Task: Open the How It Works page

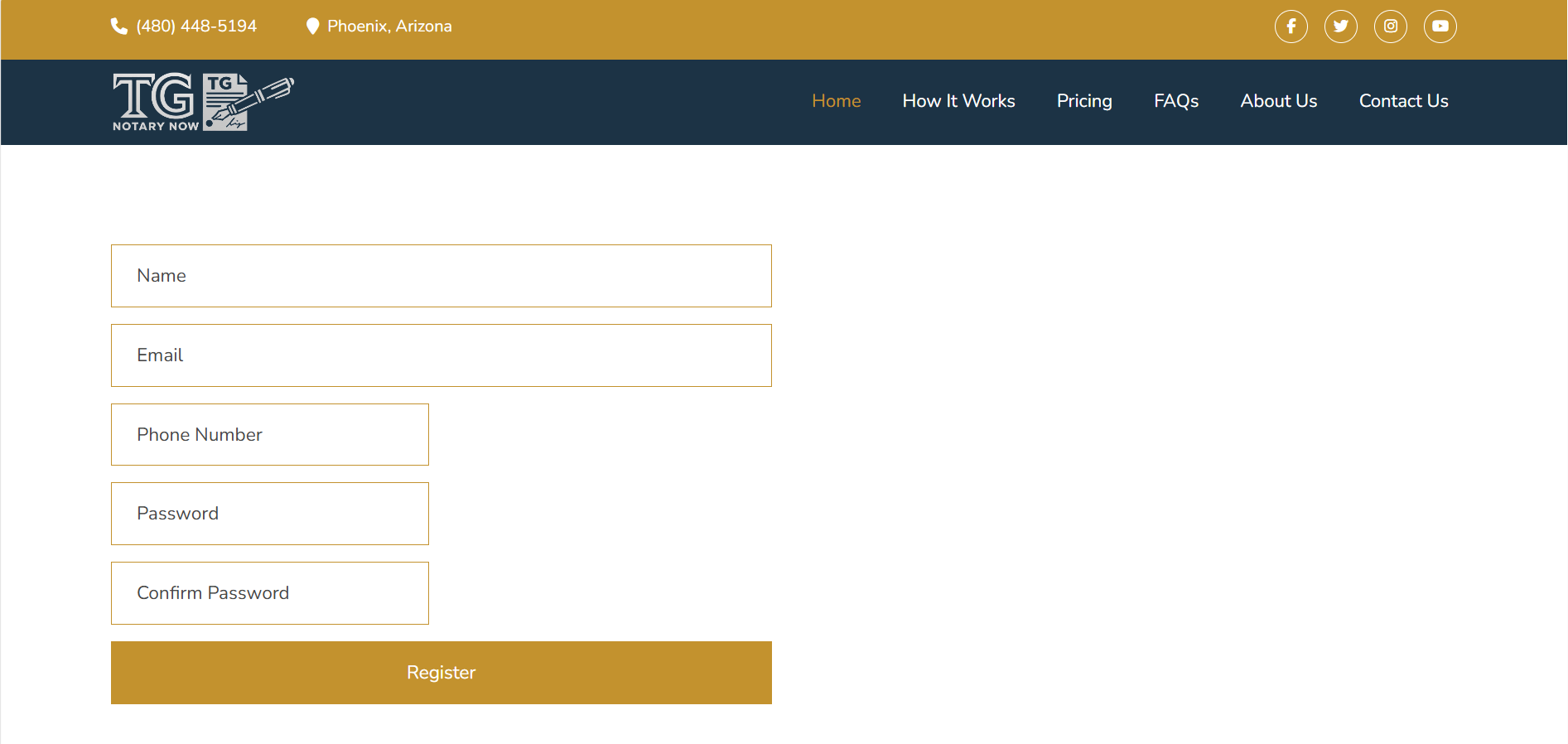Action: tap(958, 101)
